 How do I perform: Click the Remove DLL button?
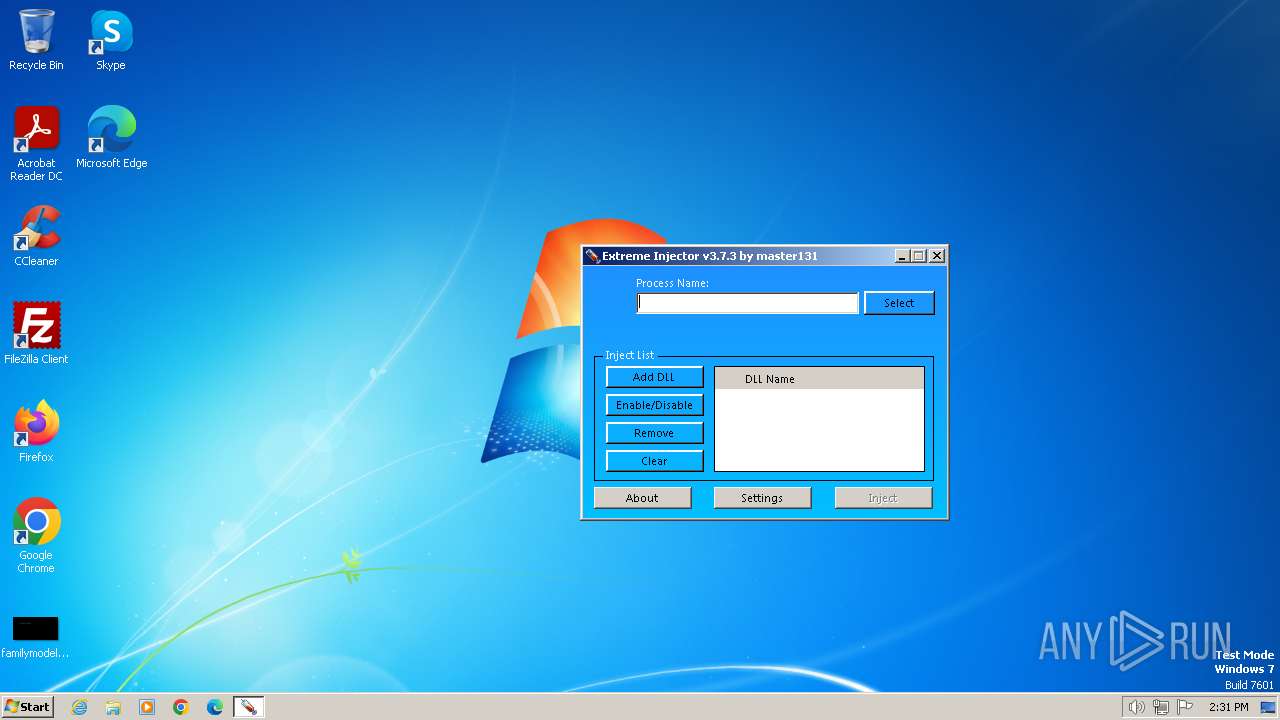[654, 433]
